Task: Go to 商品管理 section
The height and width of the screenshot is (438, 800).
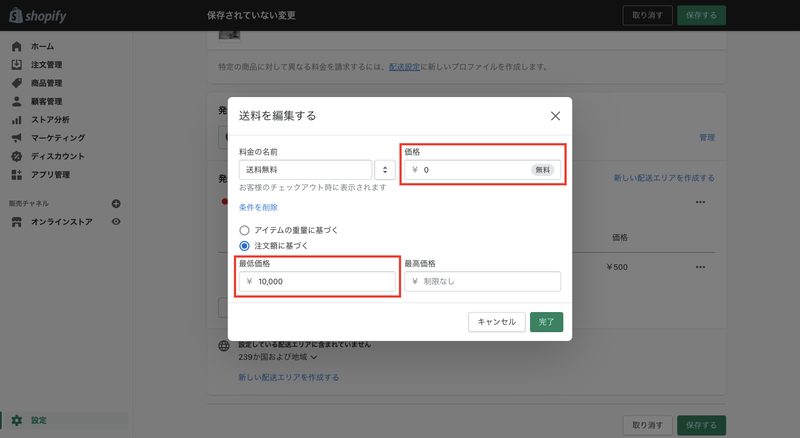Action: 46,83
